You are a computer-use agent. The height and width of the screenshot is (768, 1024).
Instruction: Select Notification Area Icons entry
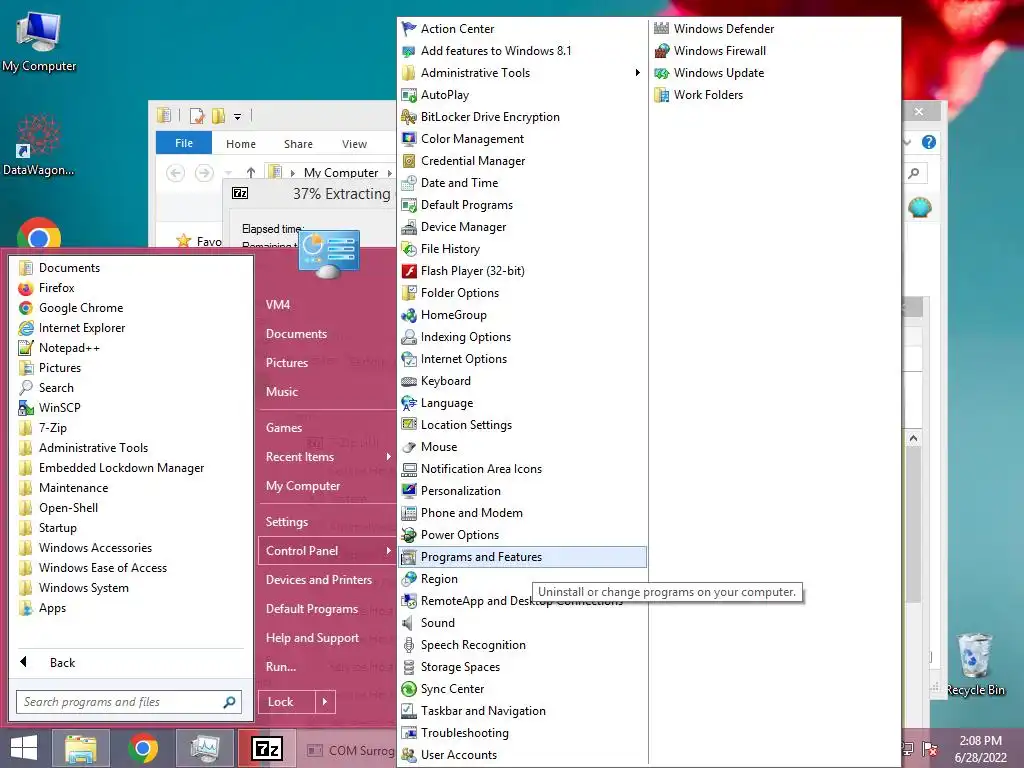[522, 469]
